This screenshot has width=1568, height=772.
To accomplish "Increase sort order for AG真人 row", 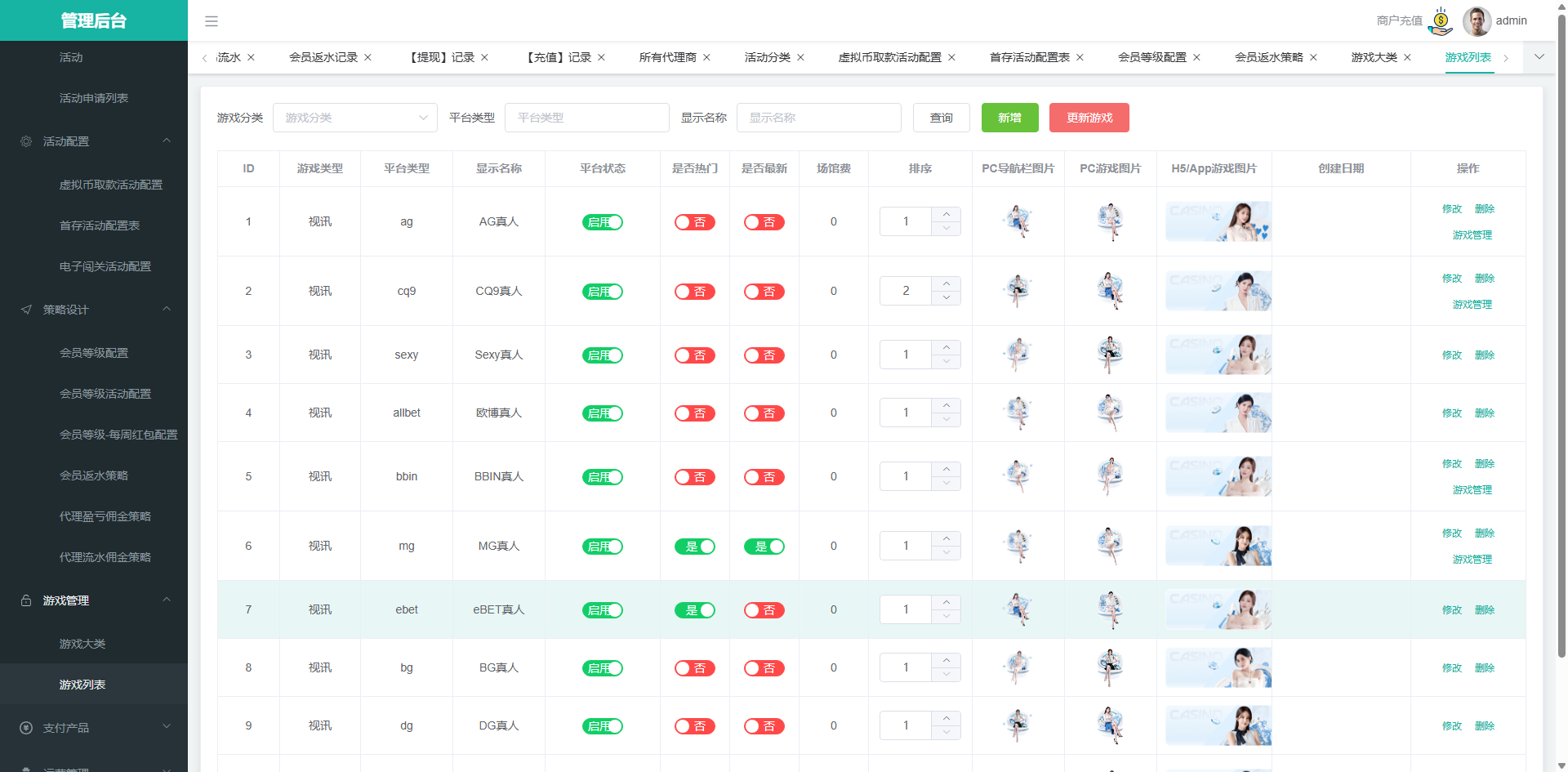I will pyautogui.click(x=947, y=214).
